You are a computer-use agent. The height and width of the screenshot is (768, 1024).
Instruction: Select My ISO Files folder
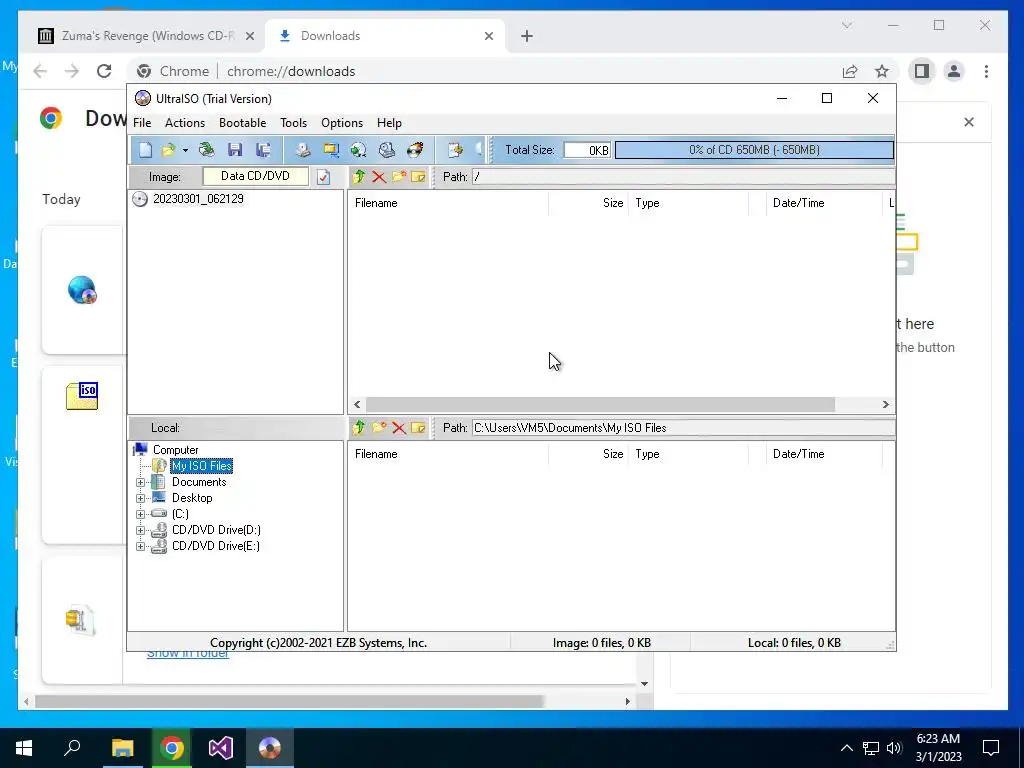coord(202,466)
